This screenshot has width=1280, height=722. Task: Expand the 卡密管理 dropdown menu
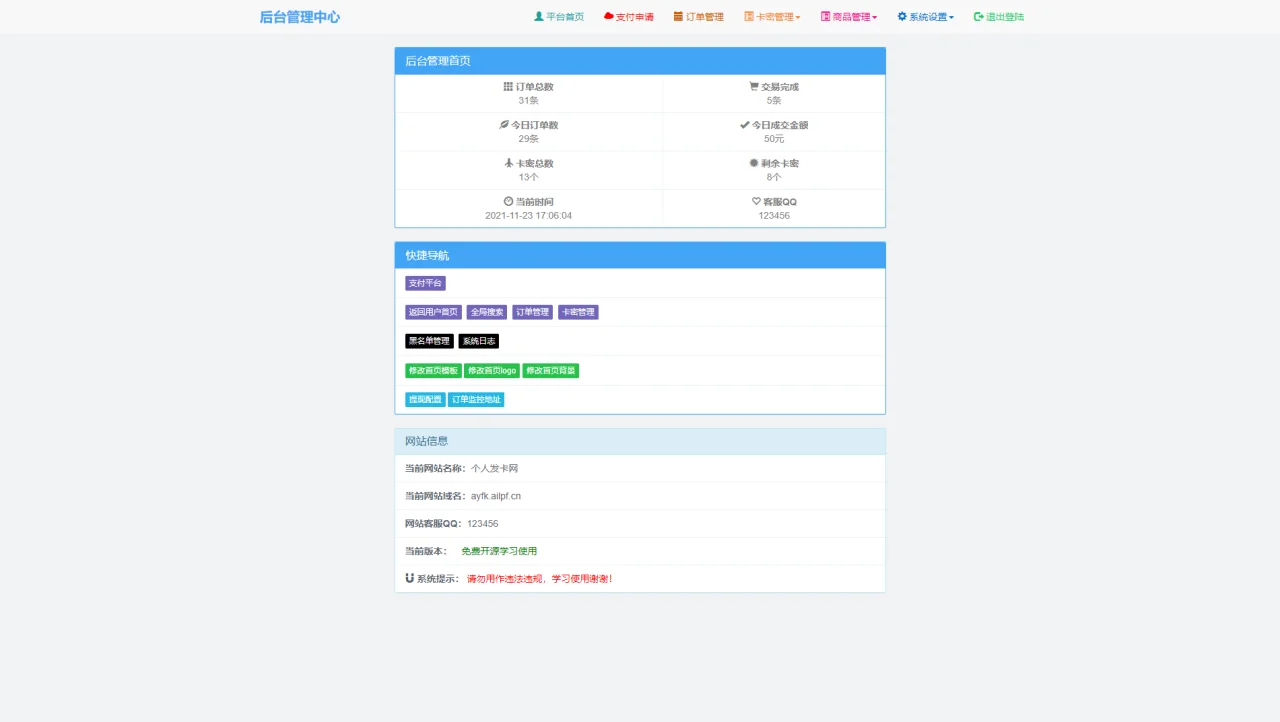tap(772, 16)
